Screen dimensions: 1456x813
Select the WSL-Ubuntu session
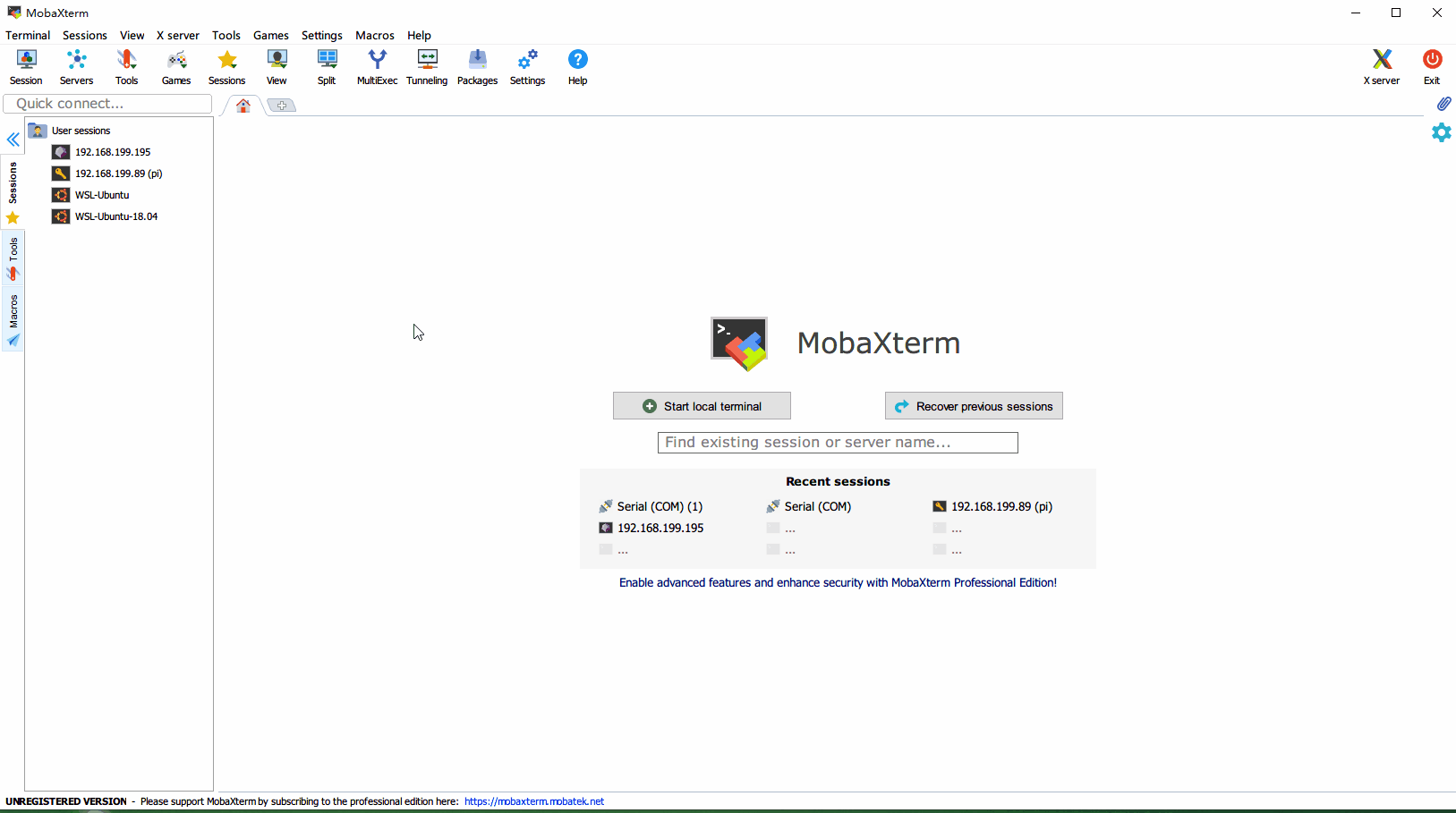click(x=91, y=195)
